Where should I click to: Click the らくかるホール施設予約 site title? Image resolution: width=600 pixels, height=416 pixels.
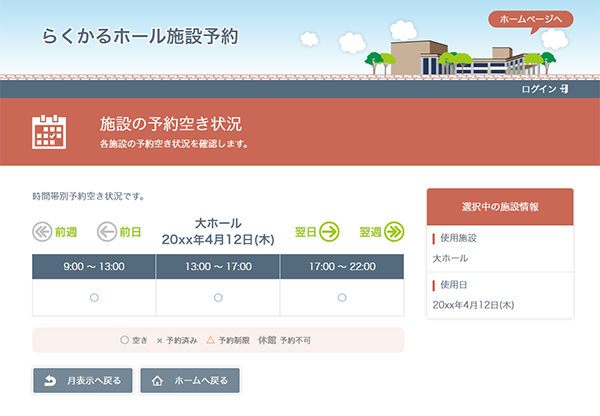pyautogui.click(x=140, y=36)
